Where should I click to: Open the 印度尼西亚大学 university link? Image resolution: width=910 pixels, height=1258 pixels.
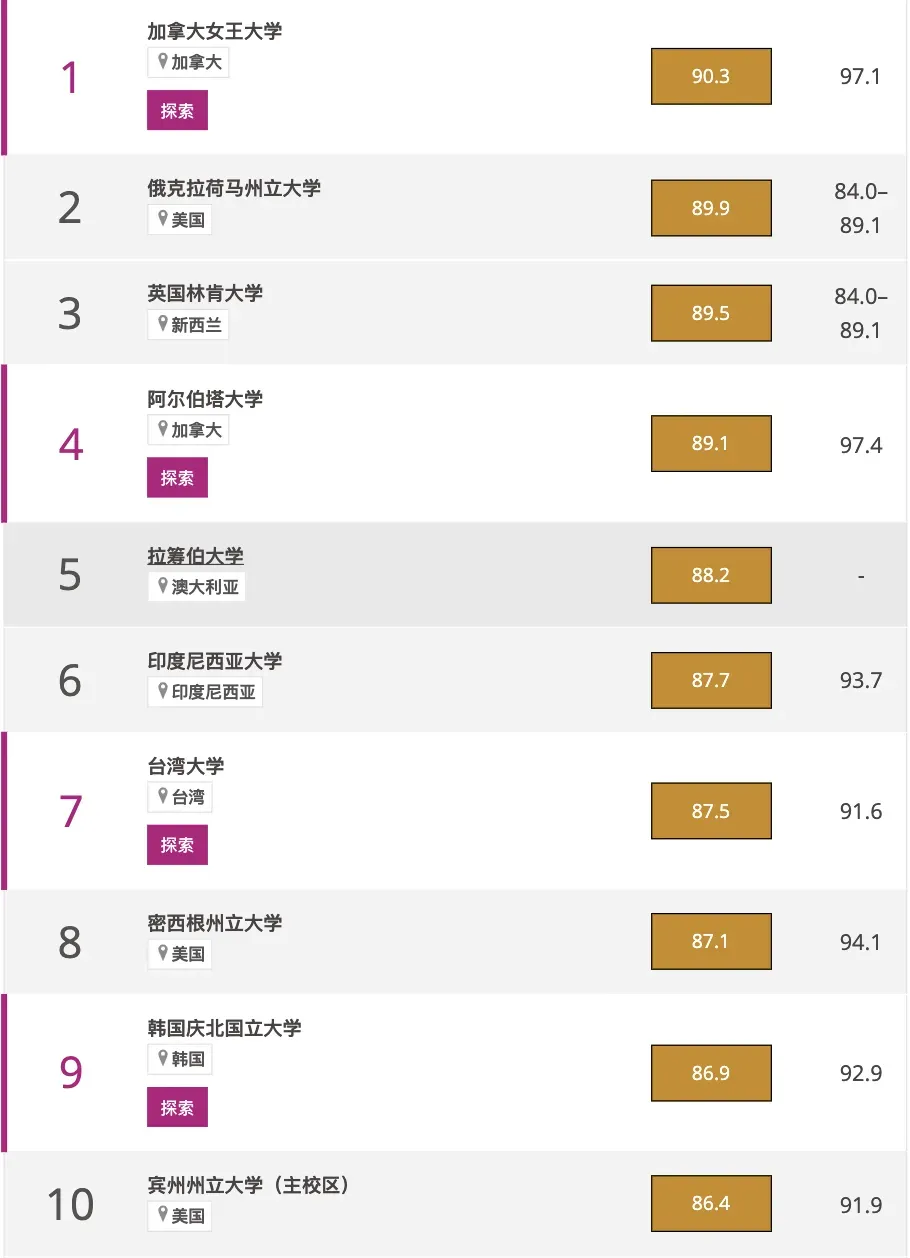pyautogui.click(x=214, y=661)
